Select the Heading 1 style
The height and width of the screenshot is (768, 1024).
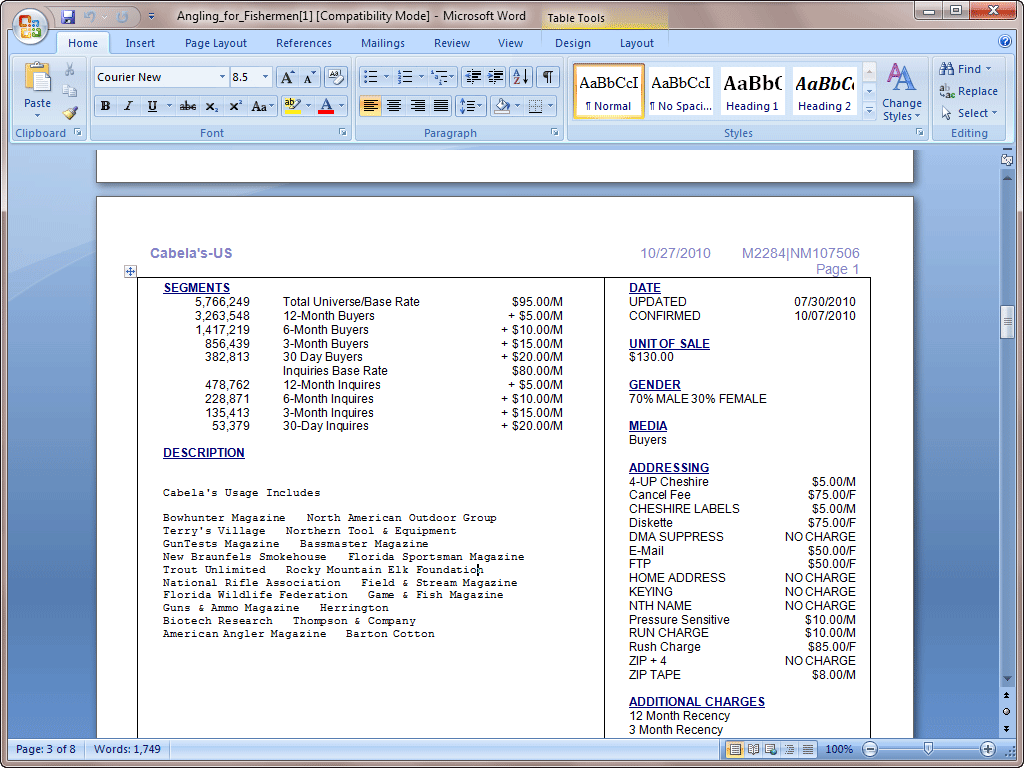[752, 91]
